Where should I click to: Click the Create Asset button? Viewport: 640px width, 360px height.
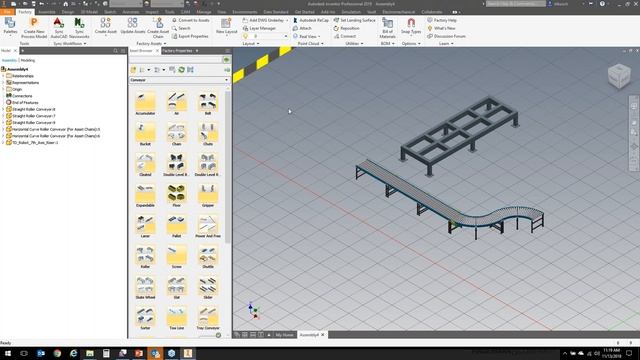106,26
